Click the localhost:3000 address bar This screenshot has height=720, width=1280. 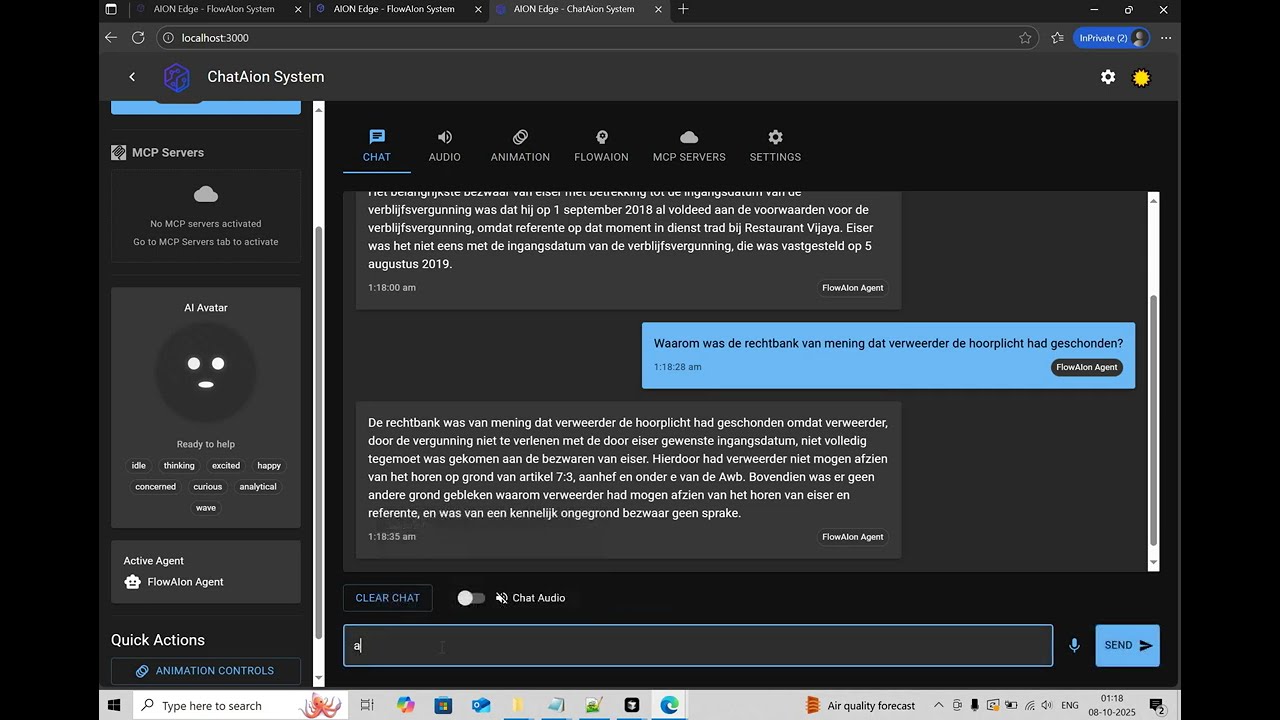tap(597, 38)
